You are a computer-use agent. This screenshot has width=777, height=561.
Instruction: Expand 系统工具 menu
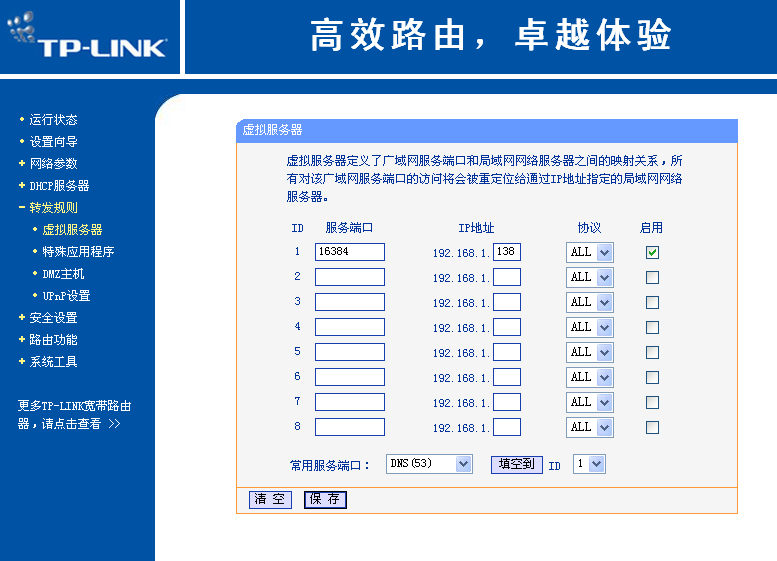click(x=53, y=362)
